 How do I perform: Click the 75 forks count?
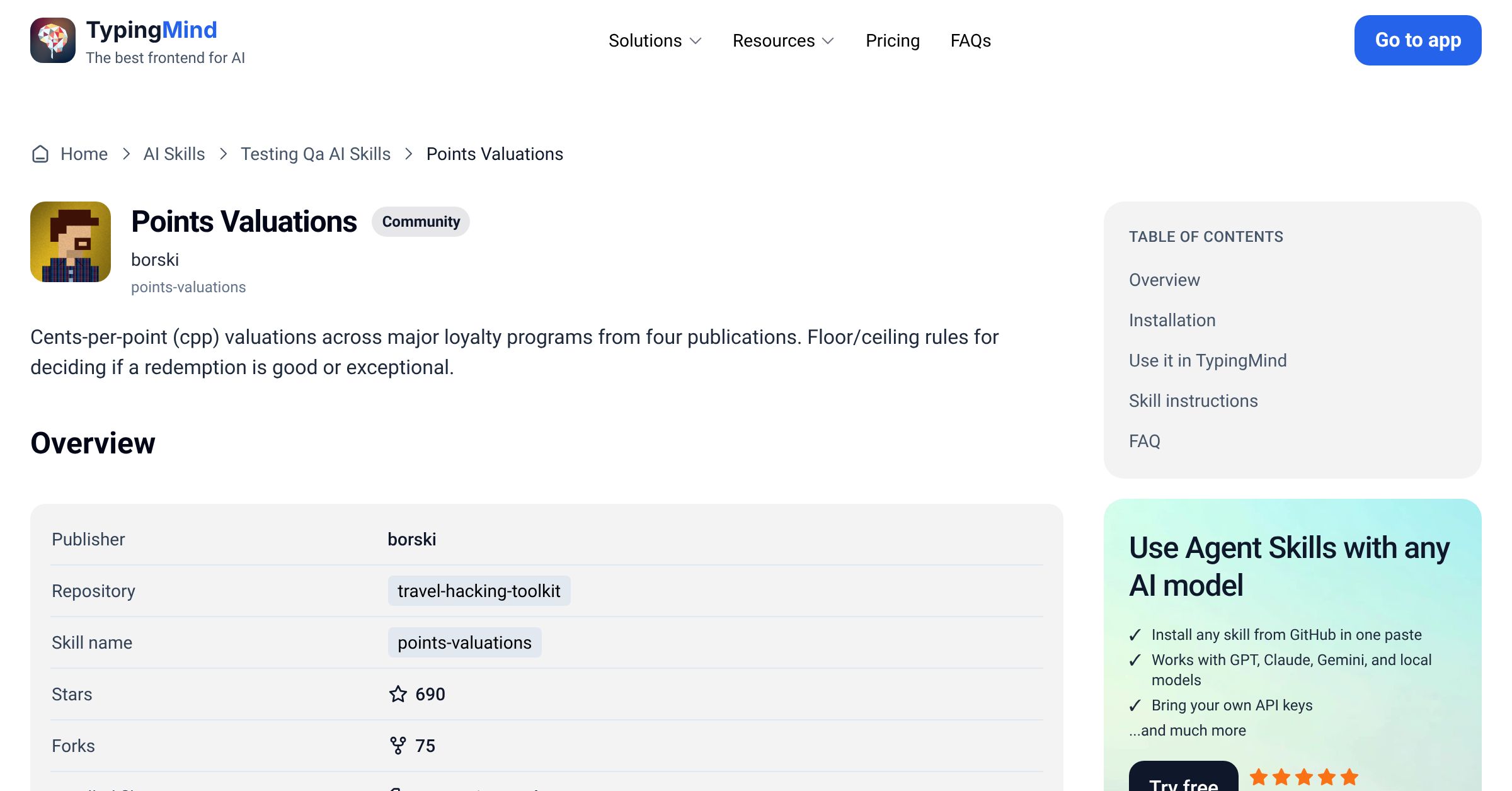[x=425, y=746]
